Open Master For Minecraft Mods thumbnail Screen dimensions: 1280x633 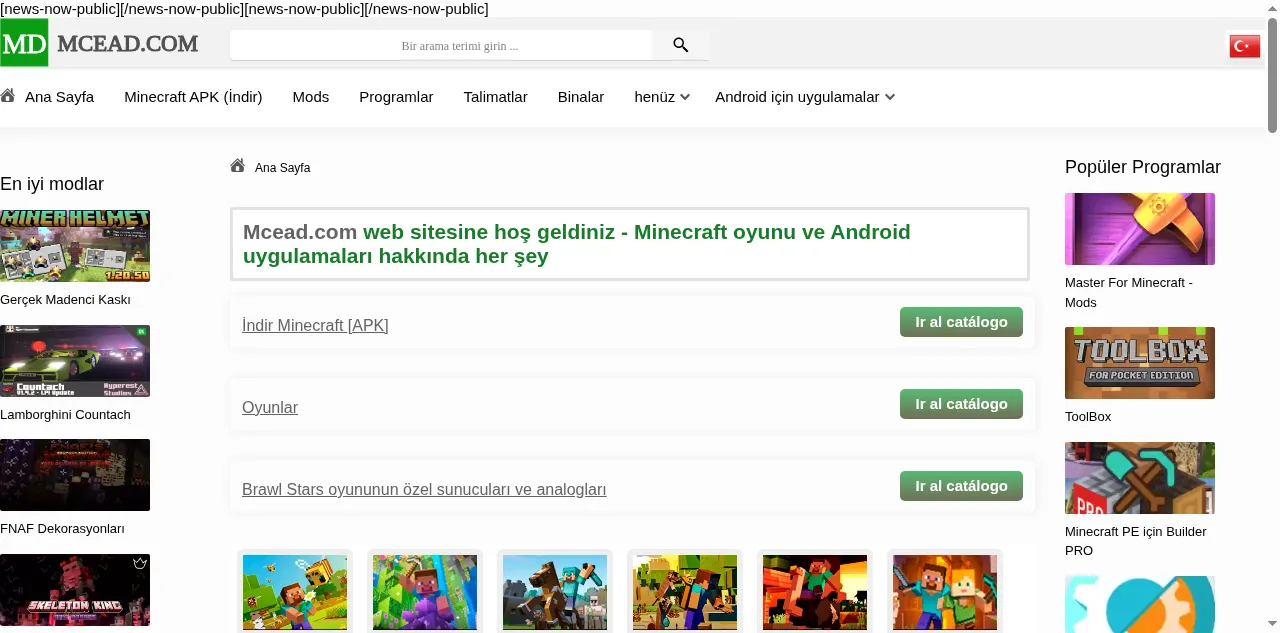[1140, 229]
